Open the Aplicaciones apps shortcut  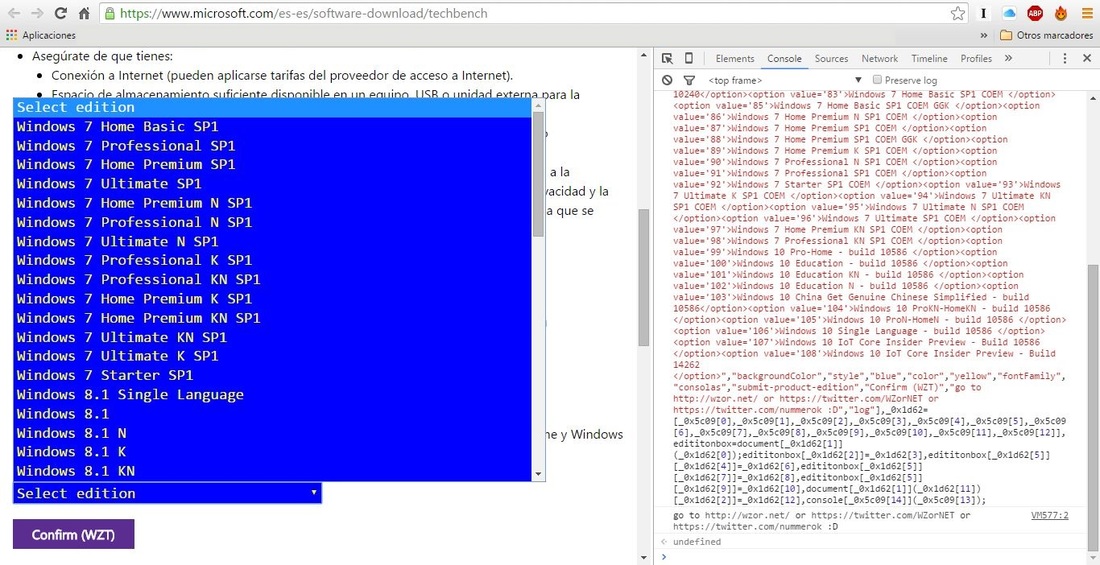[41, 34]
